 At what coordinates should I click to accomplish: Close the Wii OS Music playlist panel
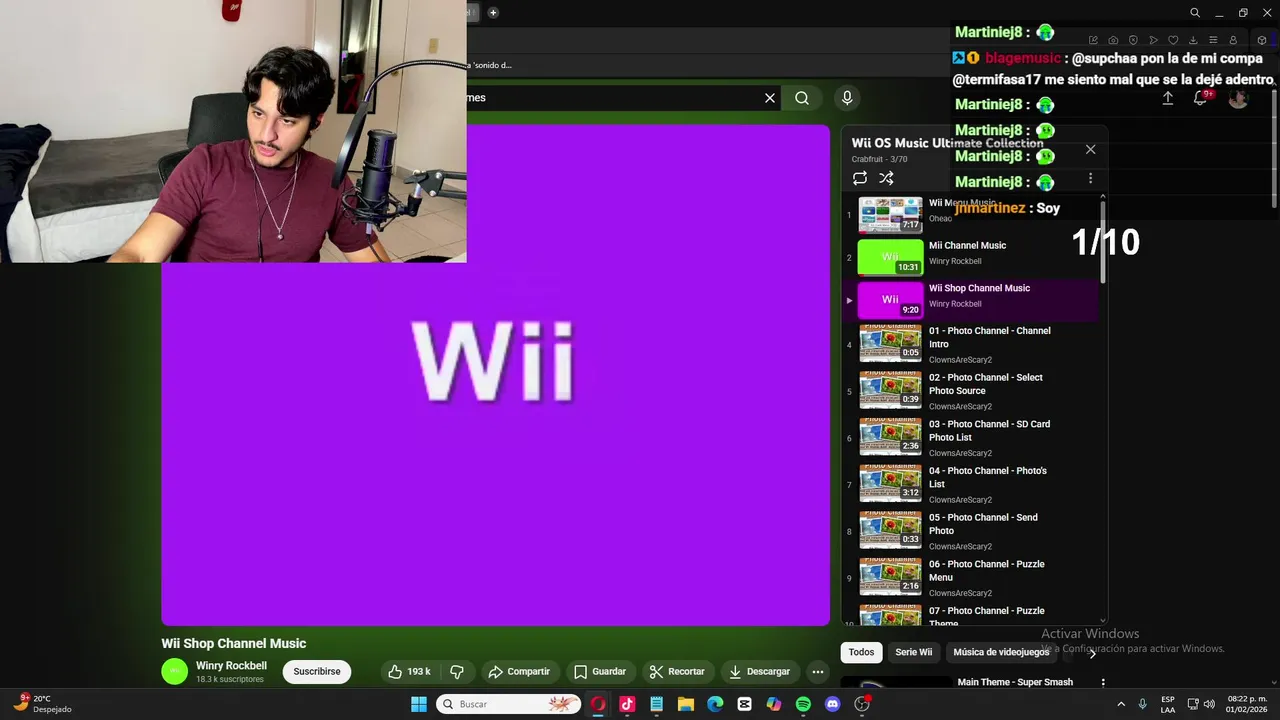pos(1090,149)
